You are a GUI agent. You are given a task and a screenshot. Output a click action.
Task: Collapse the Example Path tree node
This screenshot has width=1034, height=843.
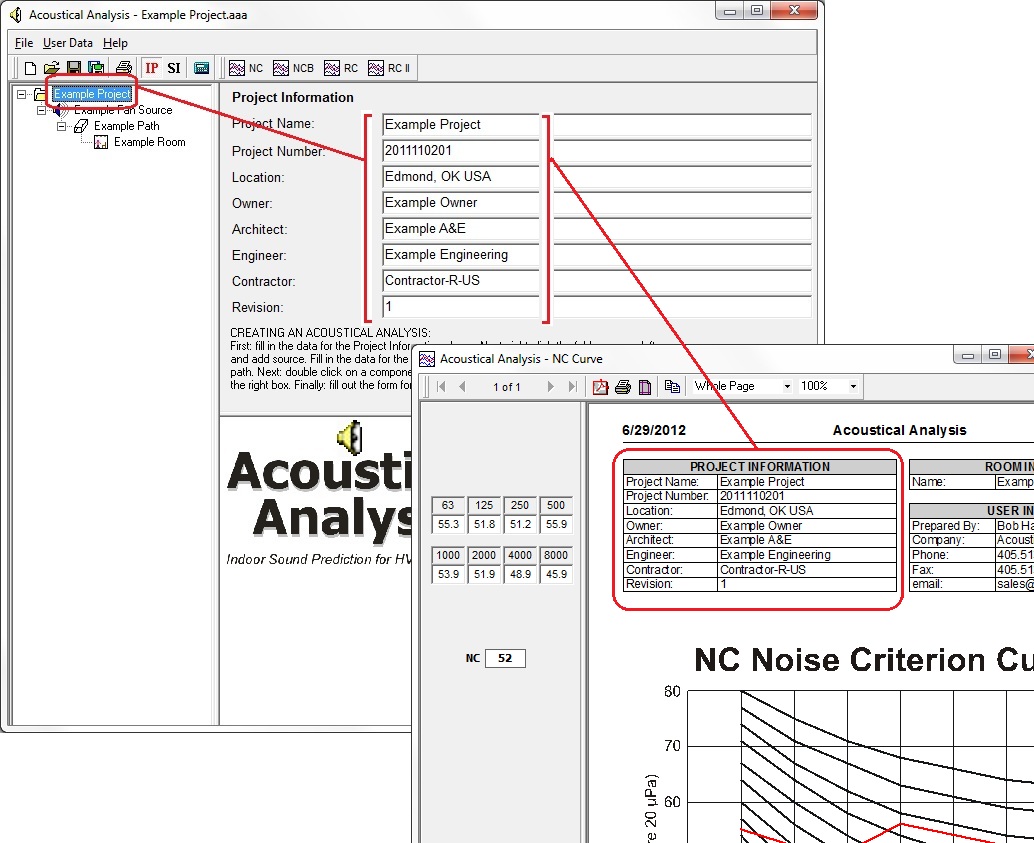coord(61,126)
